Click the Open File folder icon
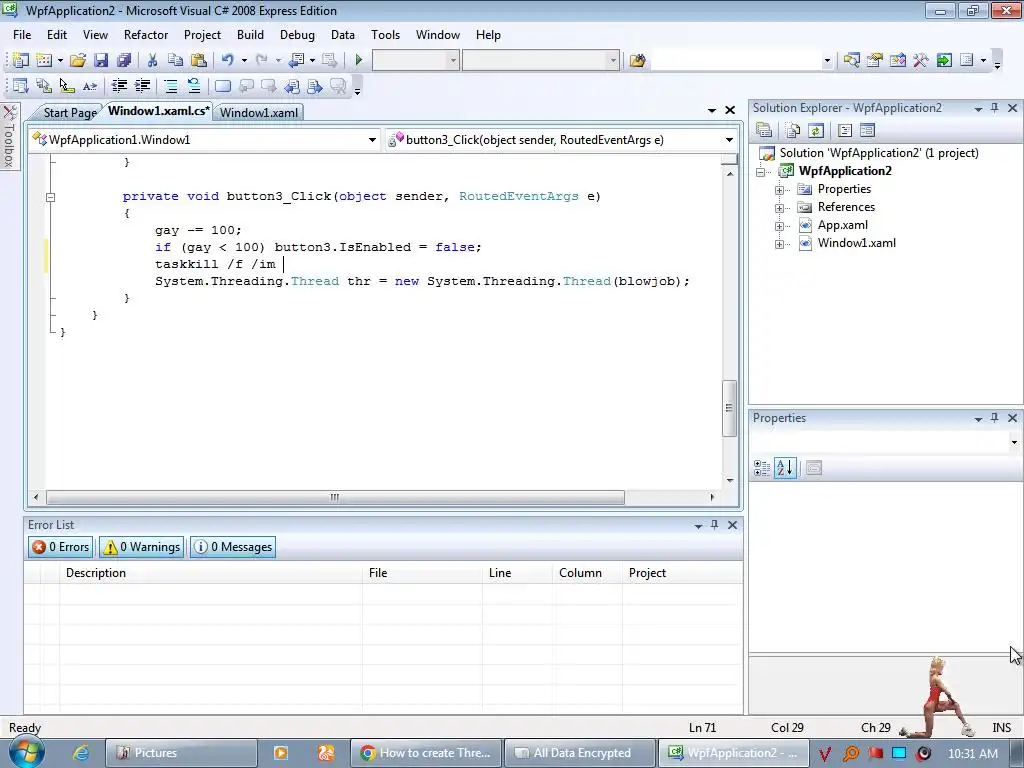The height and width of the screenshot is (768, 1024). pyautogui.click(x=78, y=61)
